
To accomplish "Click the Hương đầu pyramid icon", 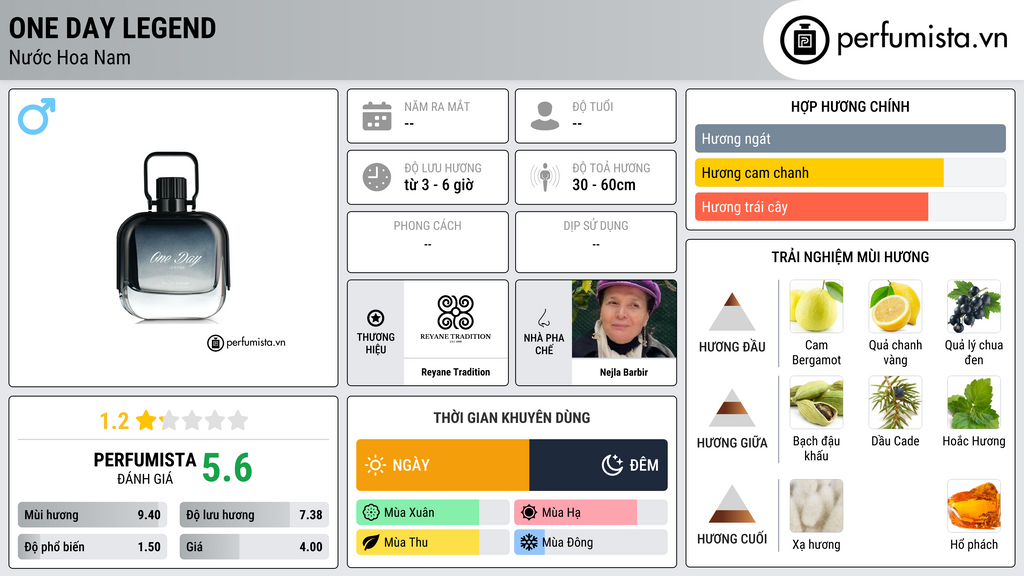I will [x=732, y=312].
